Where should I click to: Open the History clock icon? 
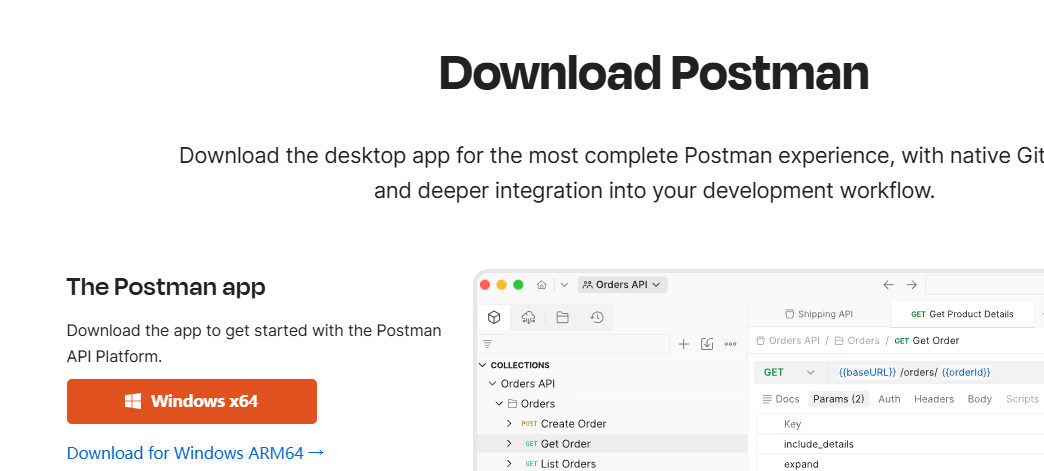[x=597, y=317]
